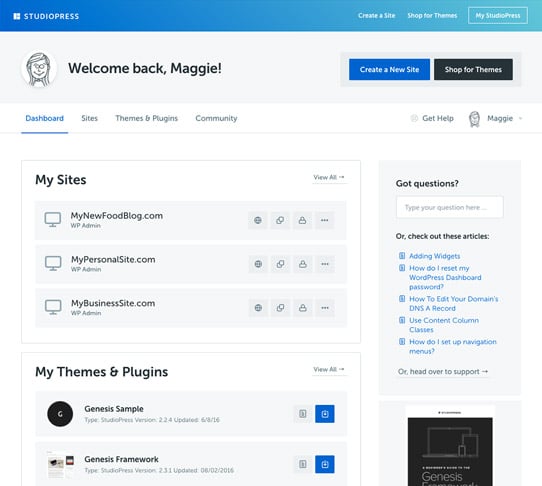This screenshot has height=486, width=542.
Task: Click copy icon for MyPersonalSite.com
Action: click(x=280, y=264)
